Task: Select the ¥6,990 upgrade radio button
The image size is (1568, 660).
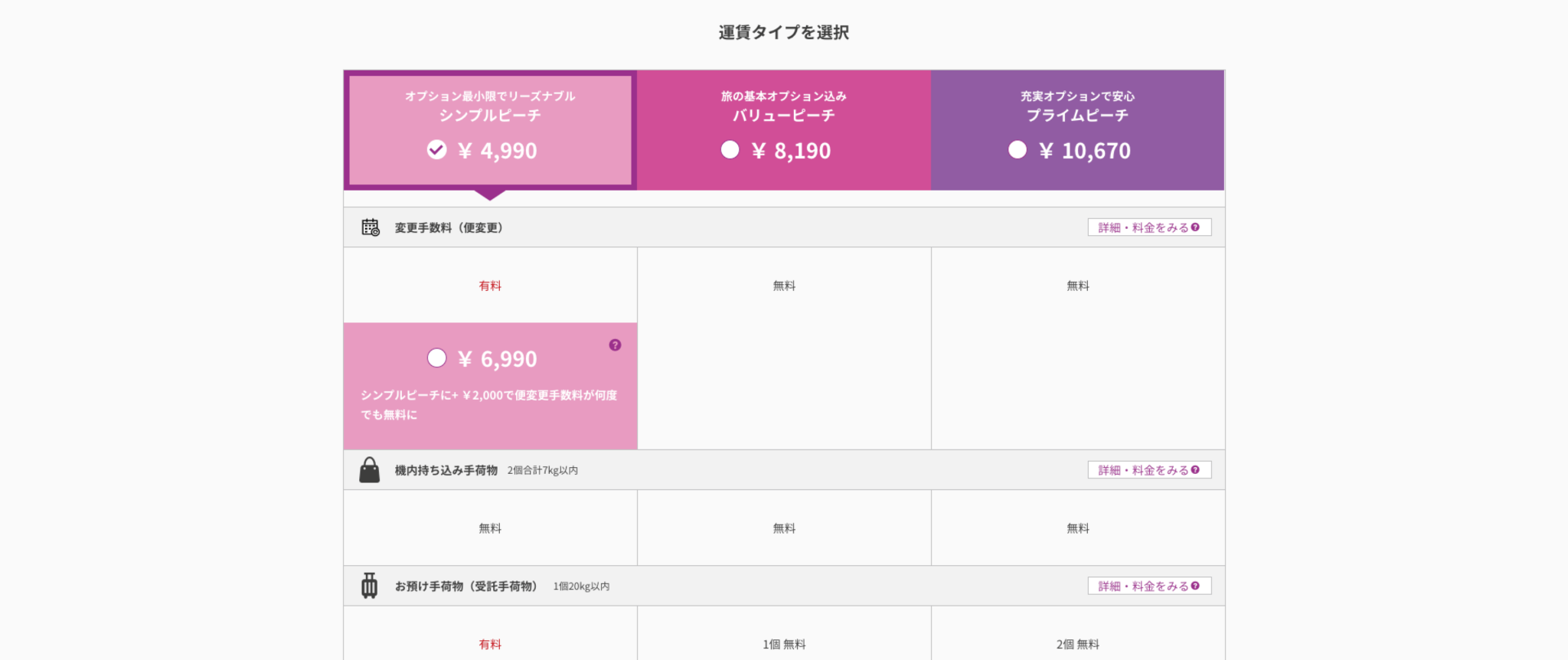Action: [x=437, y=358]
